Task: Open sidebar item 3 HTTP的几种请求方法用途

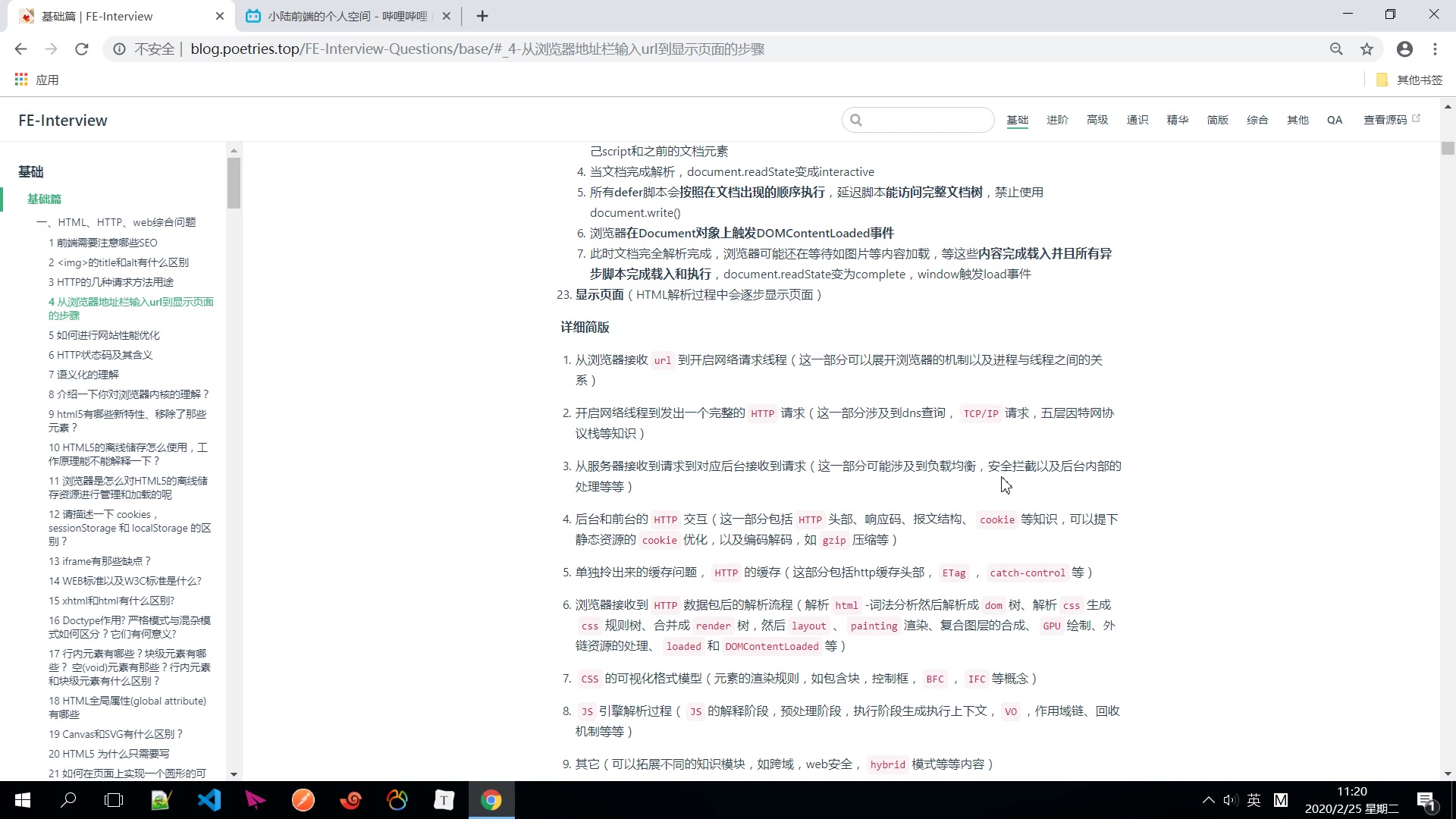Action: coord(111,282)
